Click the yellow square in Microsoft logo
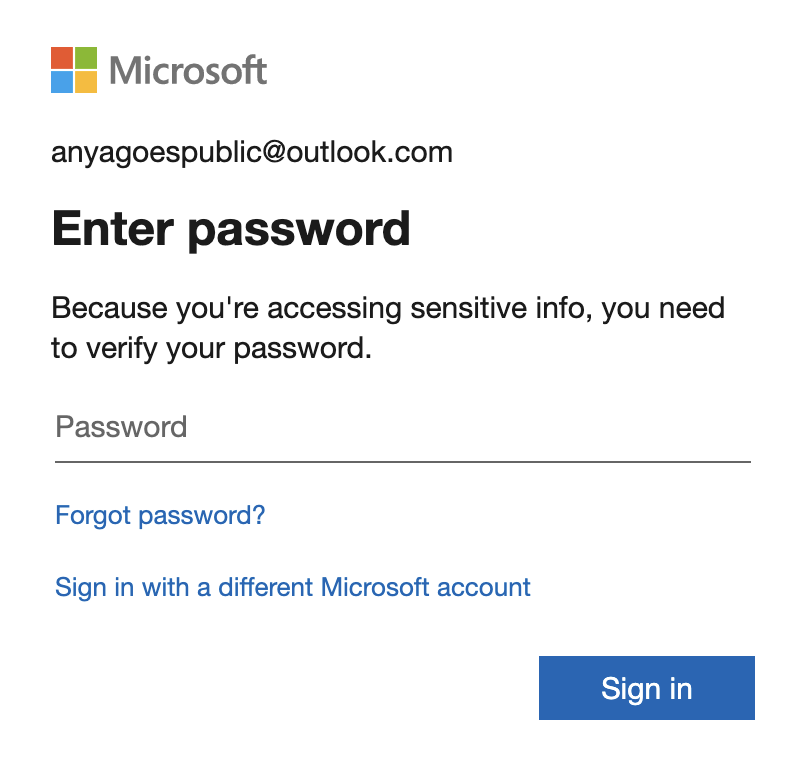This screenshot has height=765, width=793. 86,82
